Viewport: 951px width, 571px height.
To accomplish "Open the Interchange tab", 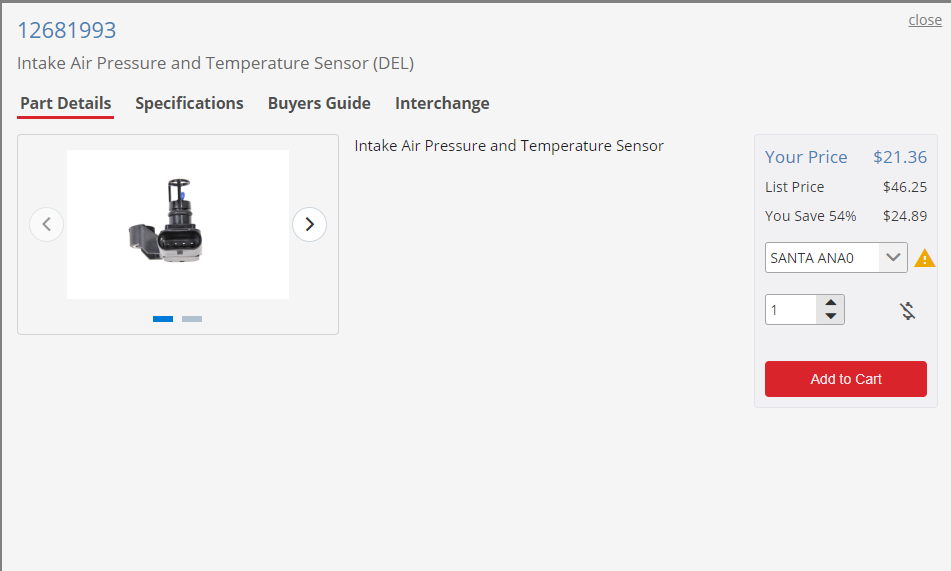I will pyautogui.click(x=442, y=103).
